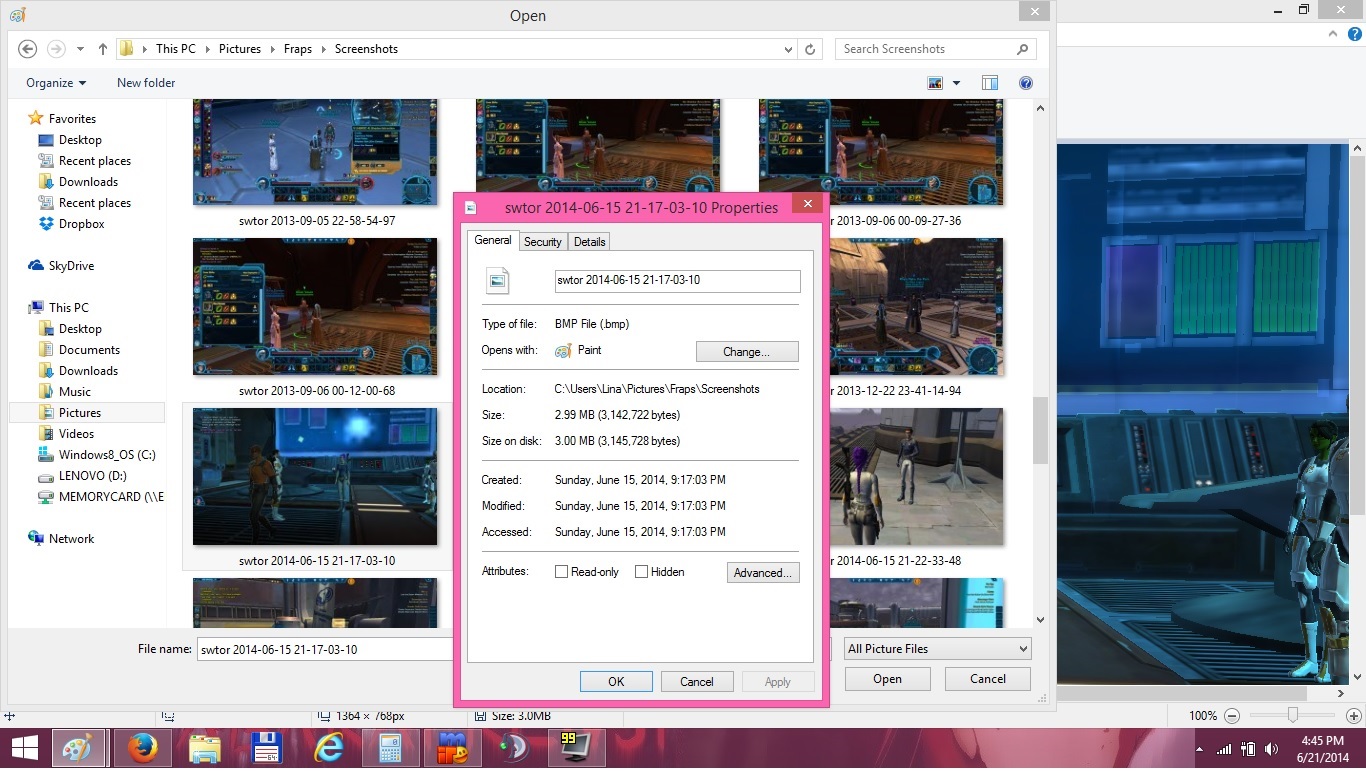
Task: Open the Music folder in sidebar
Action: (x=64, y=392)
